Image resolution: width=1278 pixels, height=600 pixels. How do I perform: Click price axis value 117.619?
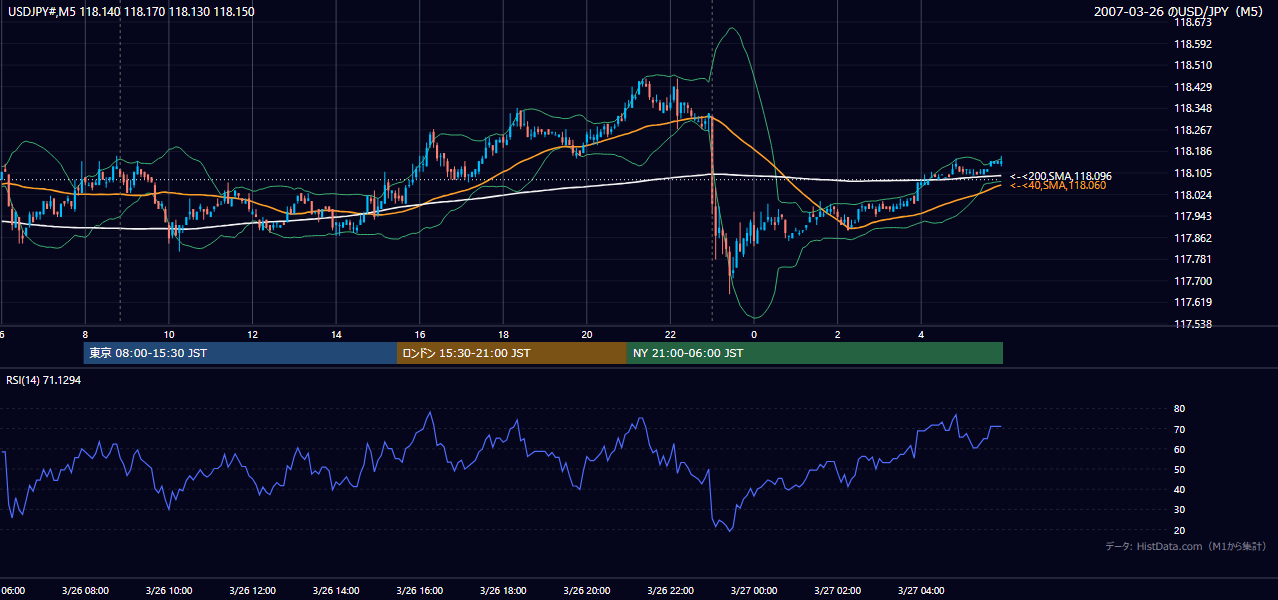coord(1193,303)
